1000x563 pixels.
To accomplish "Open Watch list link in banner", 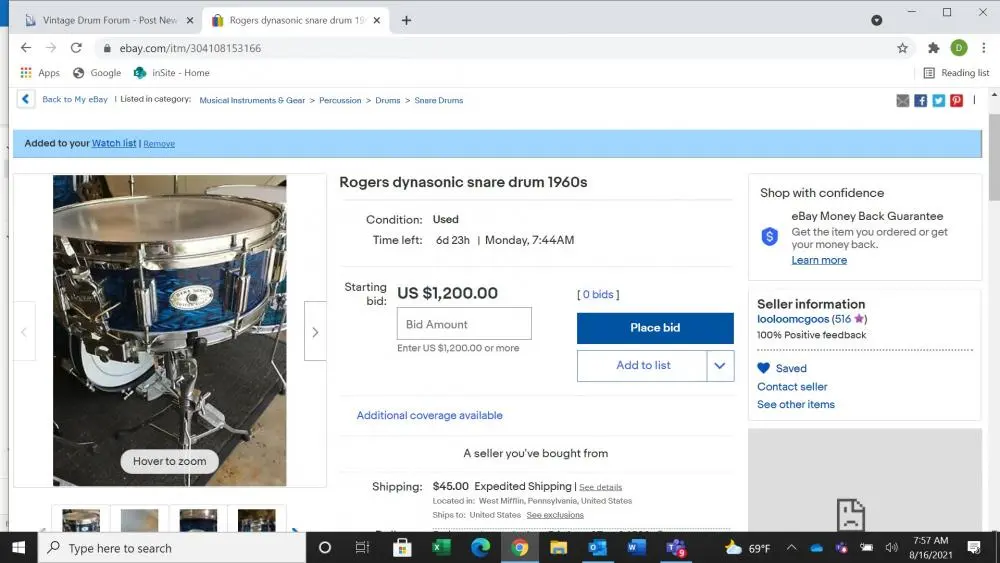I will [114, 143].
